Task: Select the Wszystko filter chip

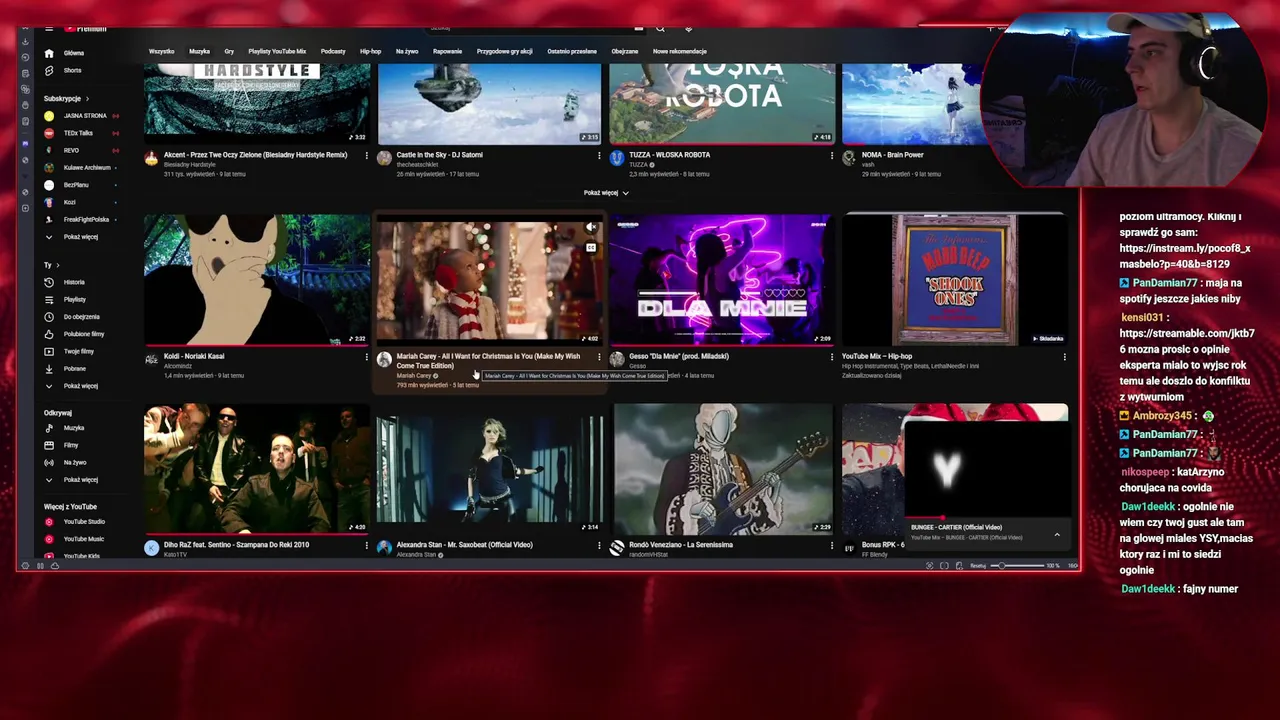Action: [x=161, y=51]
